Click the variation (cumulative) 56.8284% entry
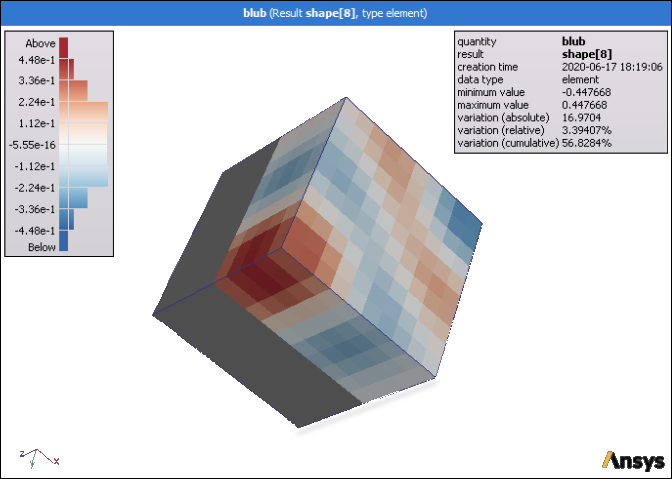 586,143
